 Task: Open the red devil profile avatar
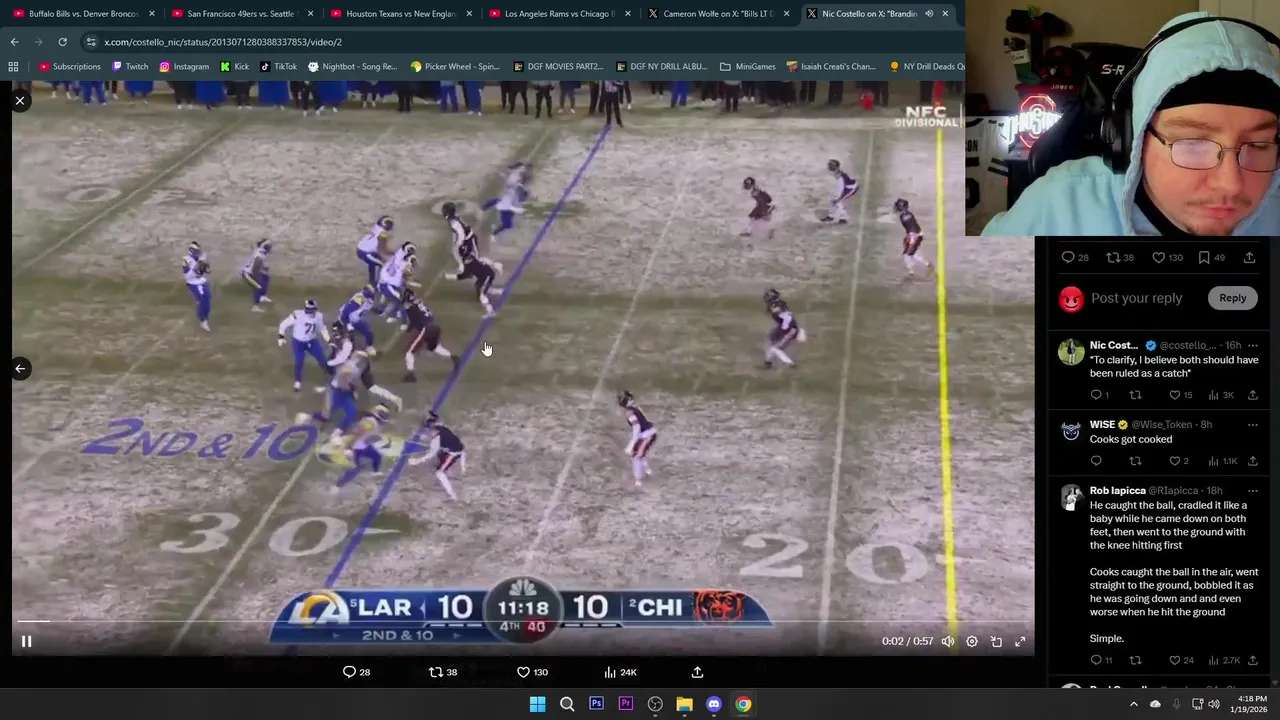(x=1071, y=299)
